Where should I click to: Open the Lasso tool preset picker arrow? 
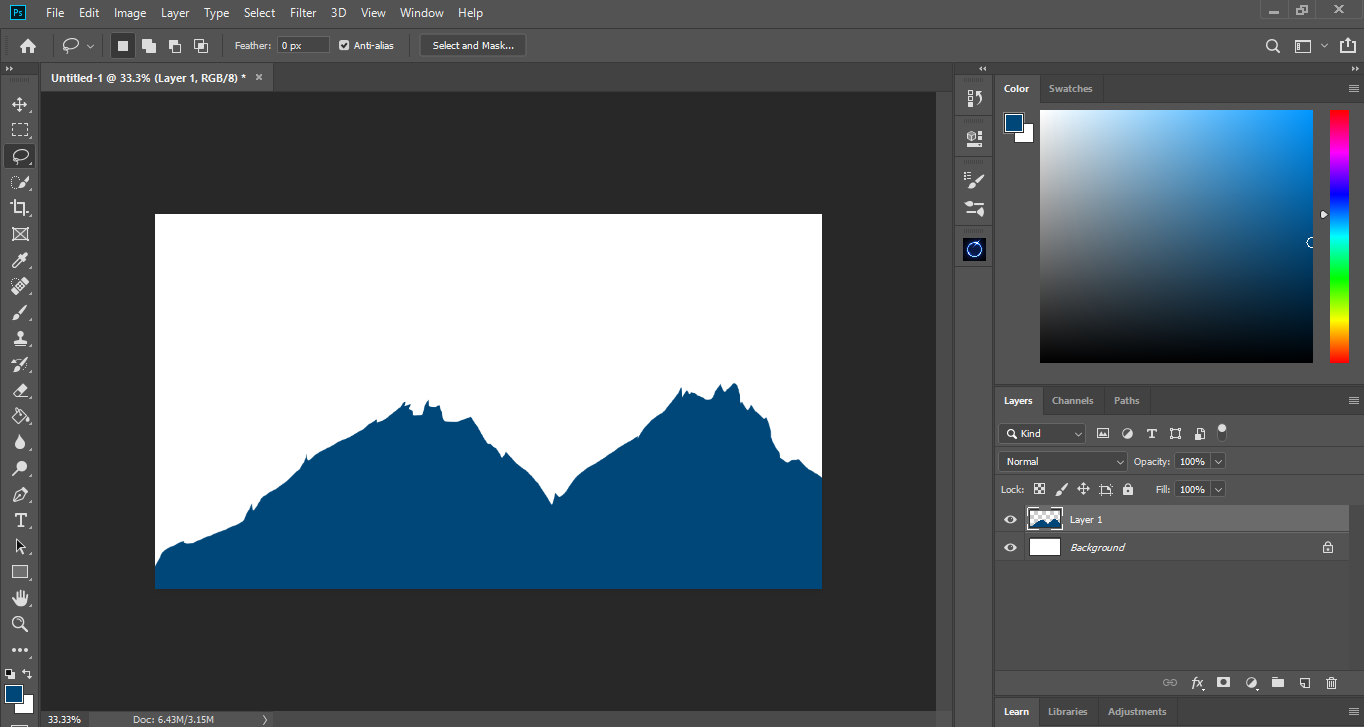91,46
